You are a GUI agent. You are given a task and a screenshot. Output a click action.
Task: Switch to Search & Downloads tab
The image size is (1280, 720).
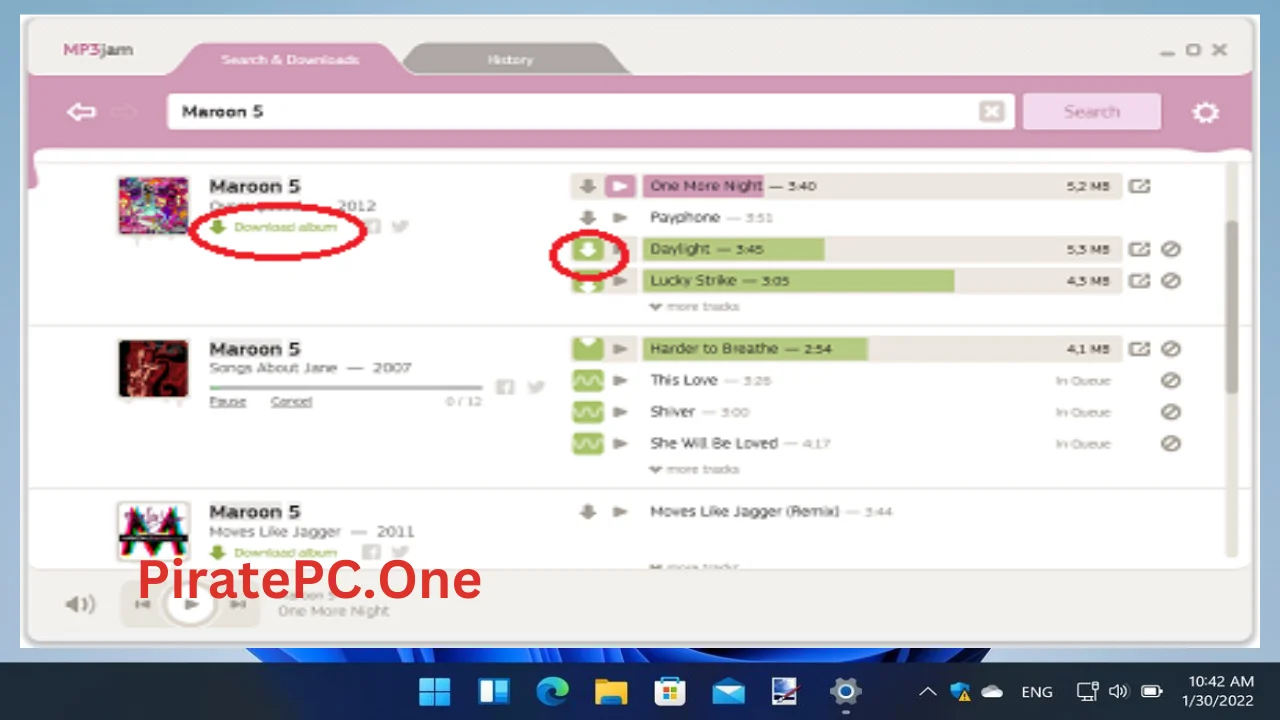point(289,60)
